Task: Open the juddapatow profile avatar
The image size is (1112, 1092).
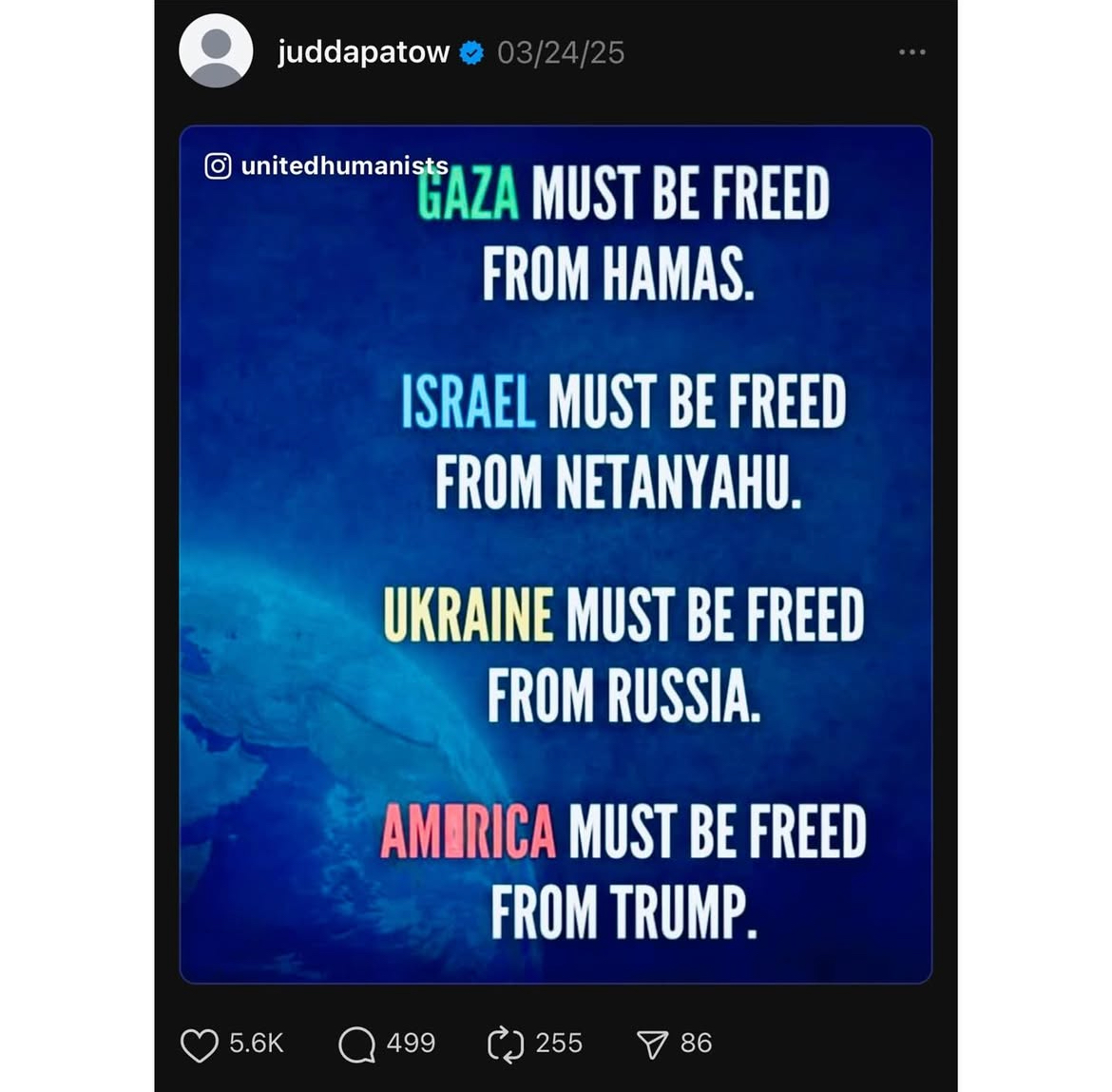Action: click(216, 51)
